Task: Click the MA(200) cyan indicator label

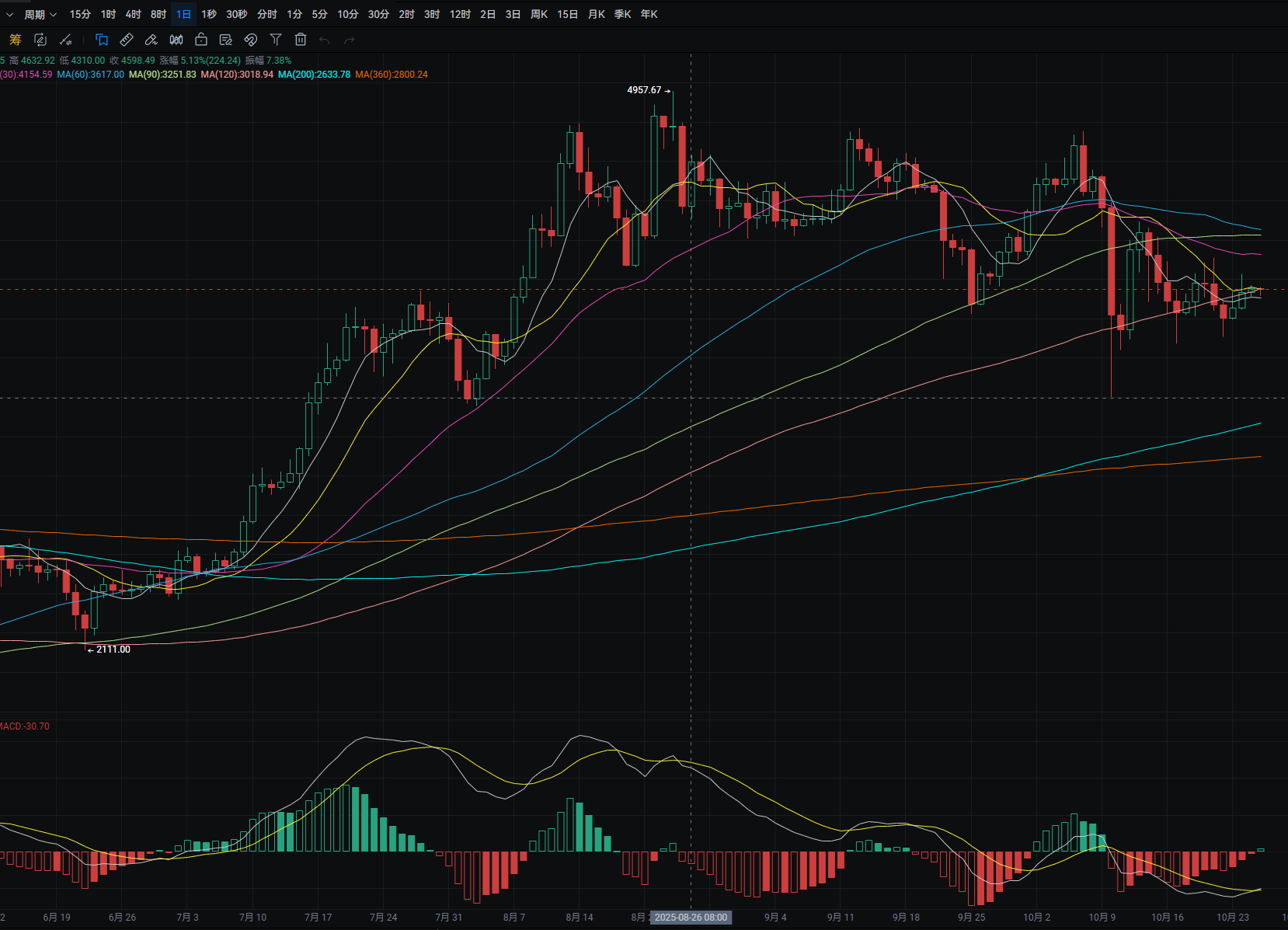Action: click(314, 75)
